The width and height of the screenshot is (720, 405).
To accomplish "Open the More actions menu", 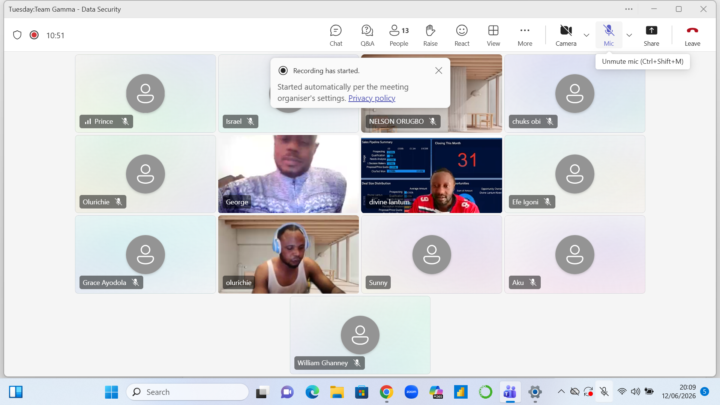I will tap(524, 35).
